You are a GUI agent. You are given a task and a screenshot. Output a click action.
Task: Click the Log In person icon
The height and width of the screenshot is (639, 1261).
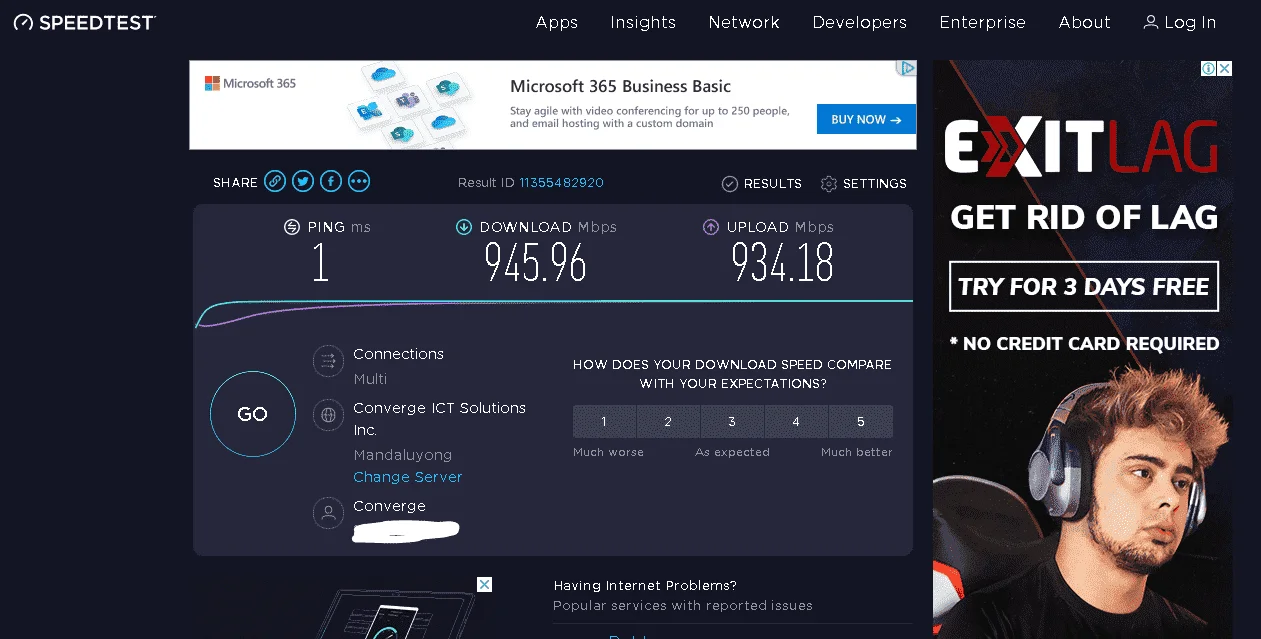[x=1151, y=22]
